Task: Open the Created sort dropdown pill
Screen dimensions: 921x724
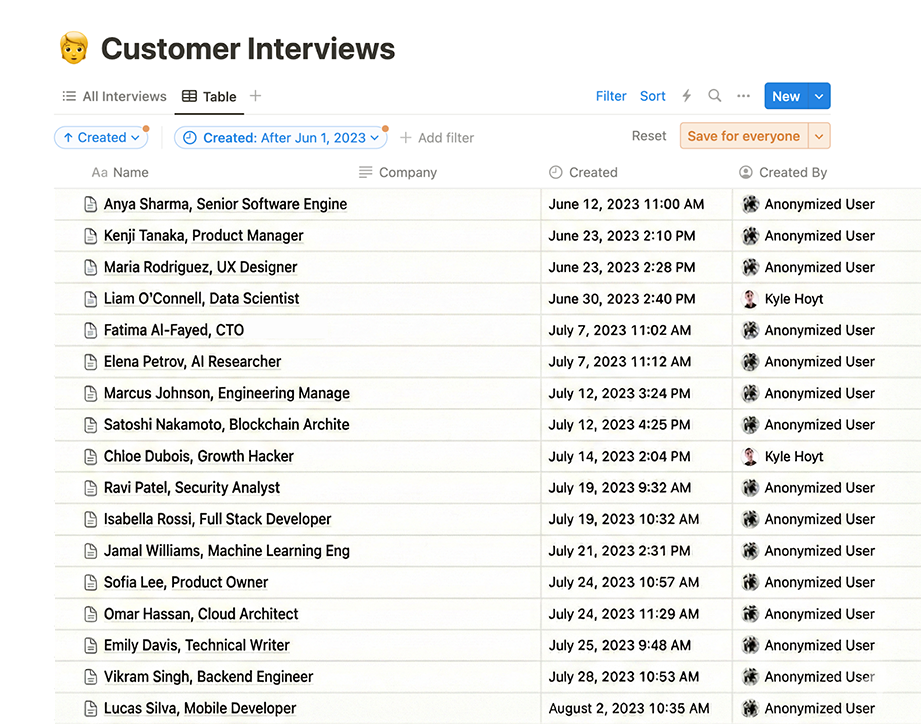Action: click(x=100, y=138)
